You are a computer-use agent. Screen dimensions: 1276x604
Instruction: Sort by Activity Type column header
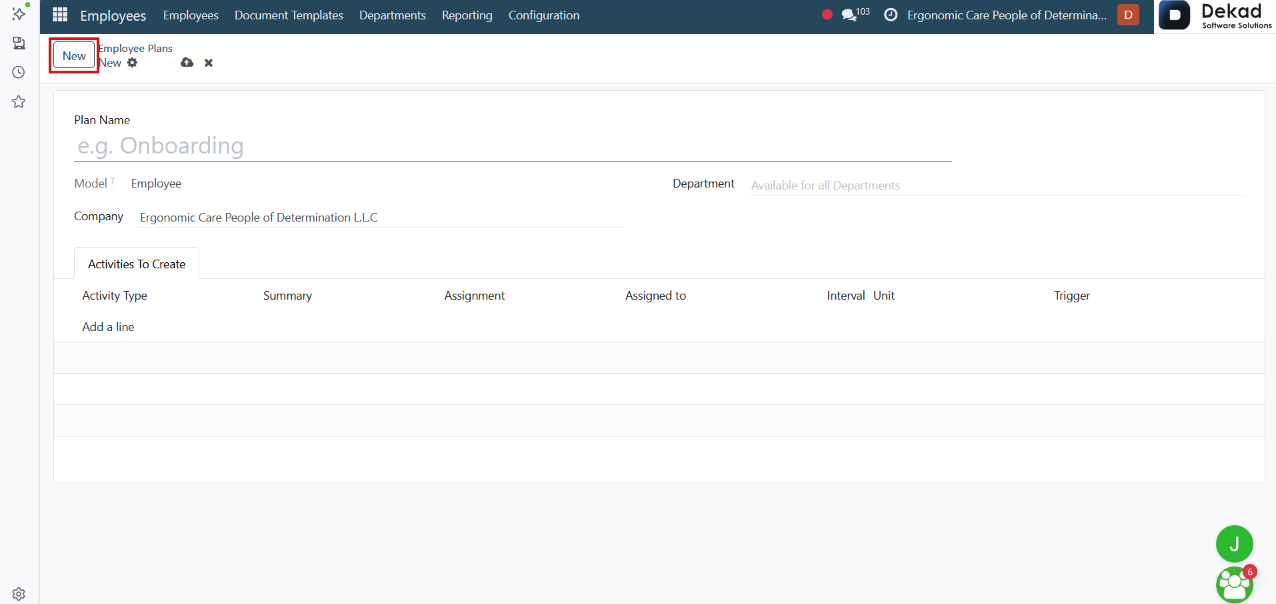point(115,296)
